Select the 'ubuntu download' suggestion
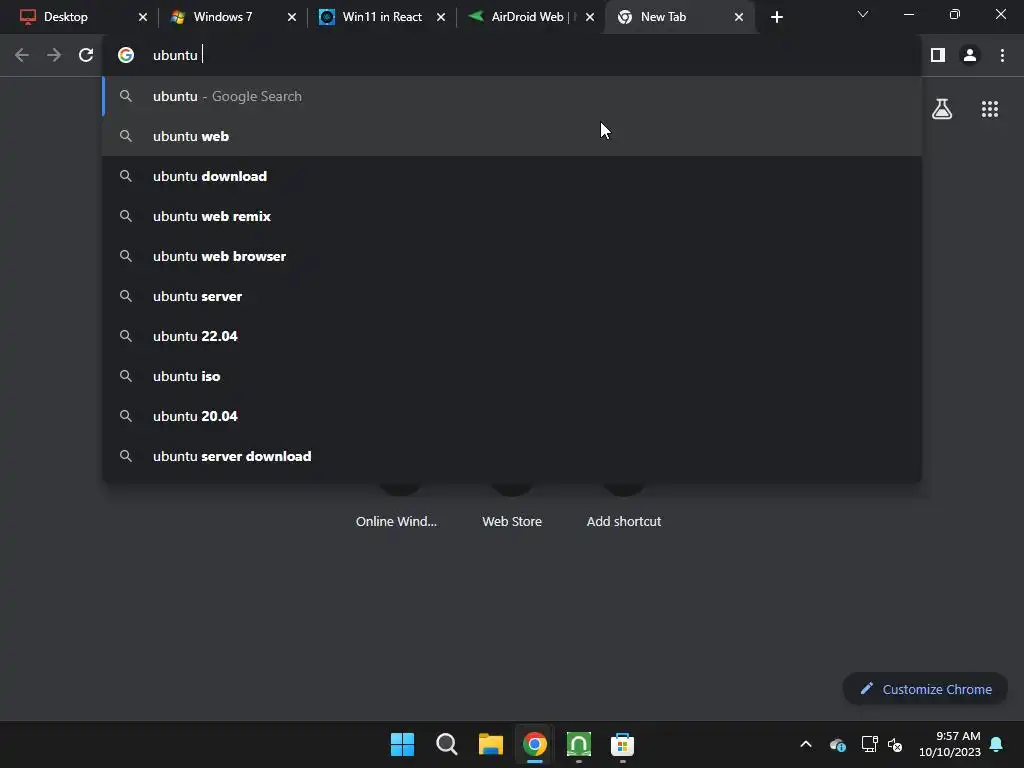Image resolution: width=1024 pixels, height=768 pixels. (x=512, y=176)
